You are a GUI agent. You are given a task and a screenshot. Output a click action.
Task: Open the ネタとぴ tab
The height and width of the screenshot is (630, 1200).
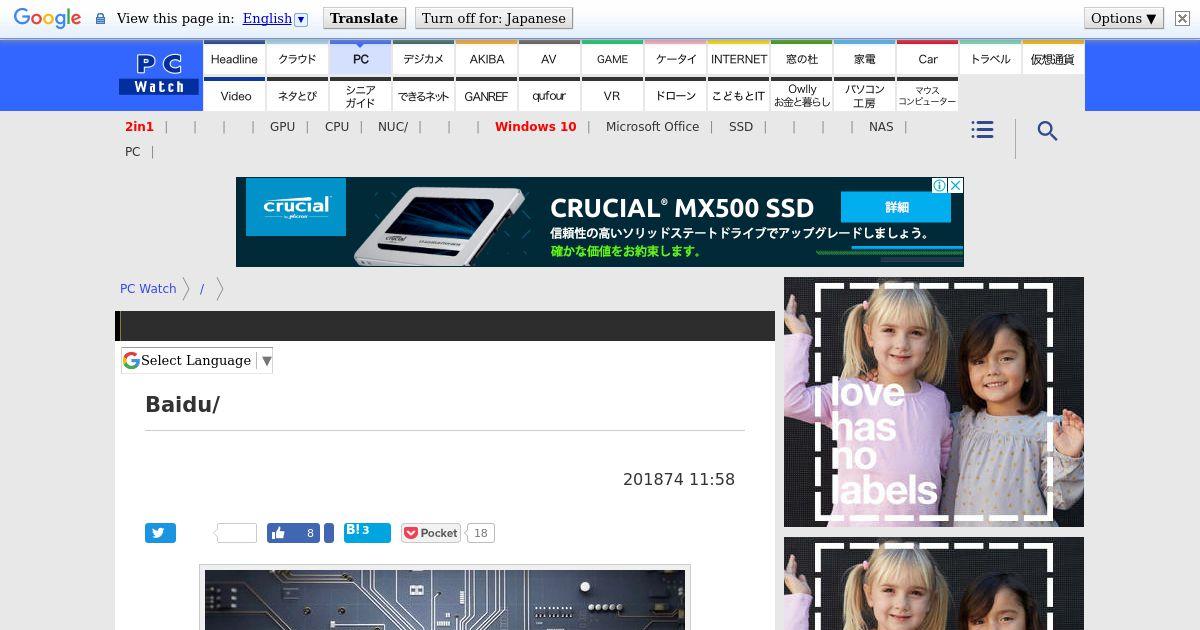tap(297, 95)
